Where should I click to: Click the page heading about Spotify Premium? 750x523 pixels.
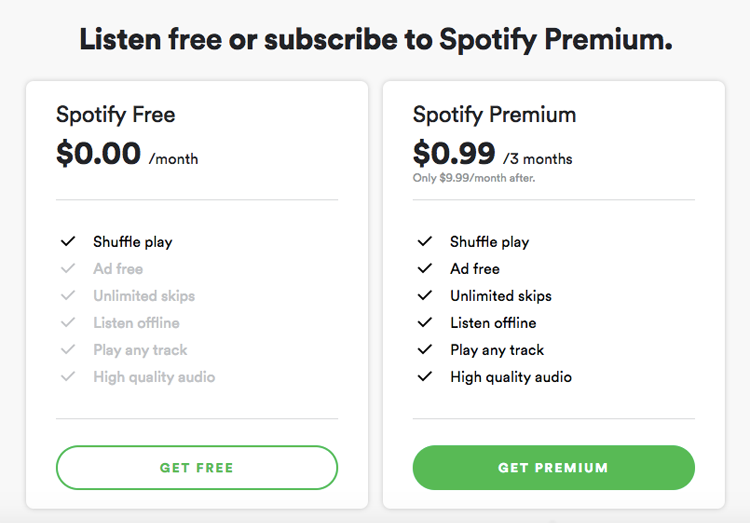point(375,39)
